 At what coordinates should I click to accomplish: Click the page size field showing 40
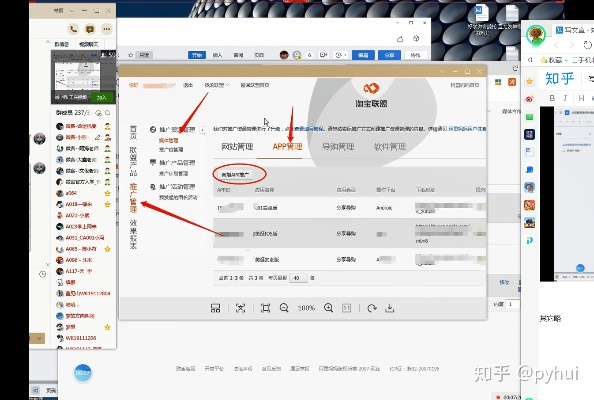[x=298, y=278]
